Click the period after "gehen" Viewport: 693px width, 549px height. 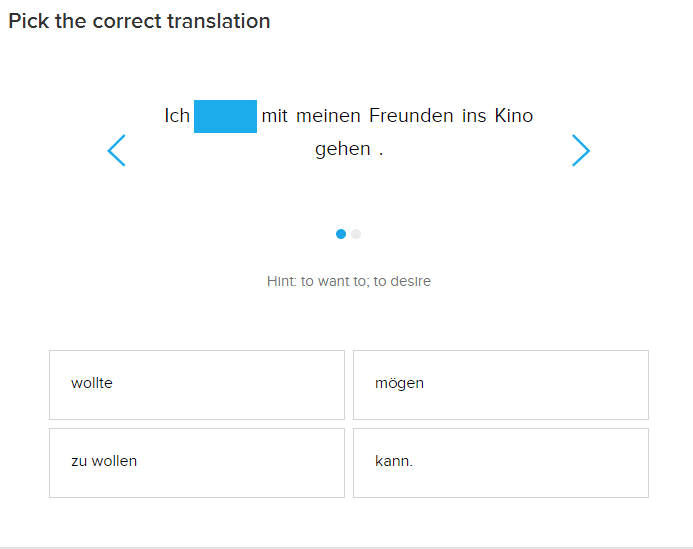(381, 150)
